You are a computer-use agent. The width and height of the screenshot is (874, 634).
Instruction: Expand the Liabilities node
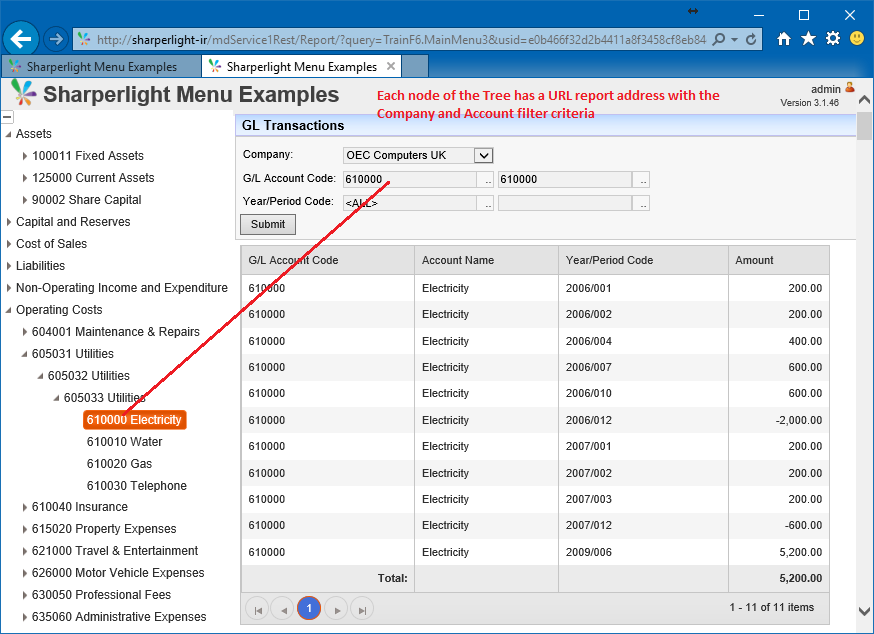pos(8,266)
